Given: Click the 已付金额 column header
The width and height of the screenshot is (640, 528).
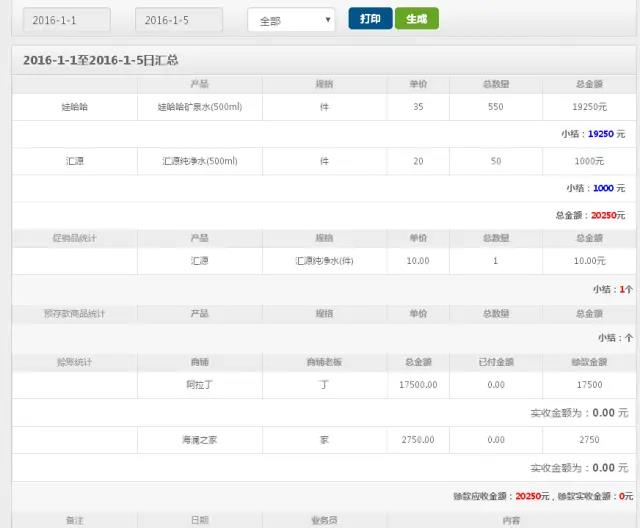Looking at the screenshot, I should pos(496,362).
